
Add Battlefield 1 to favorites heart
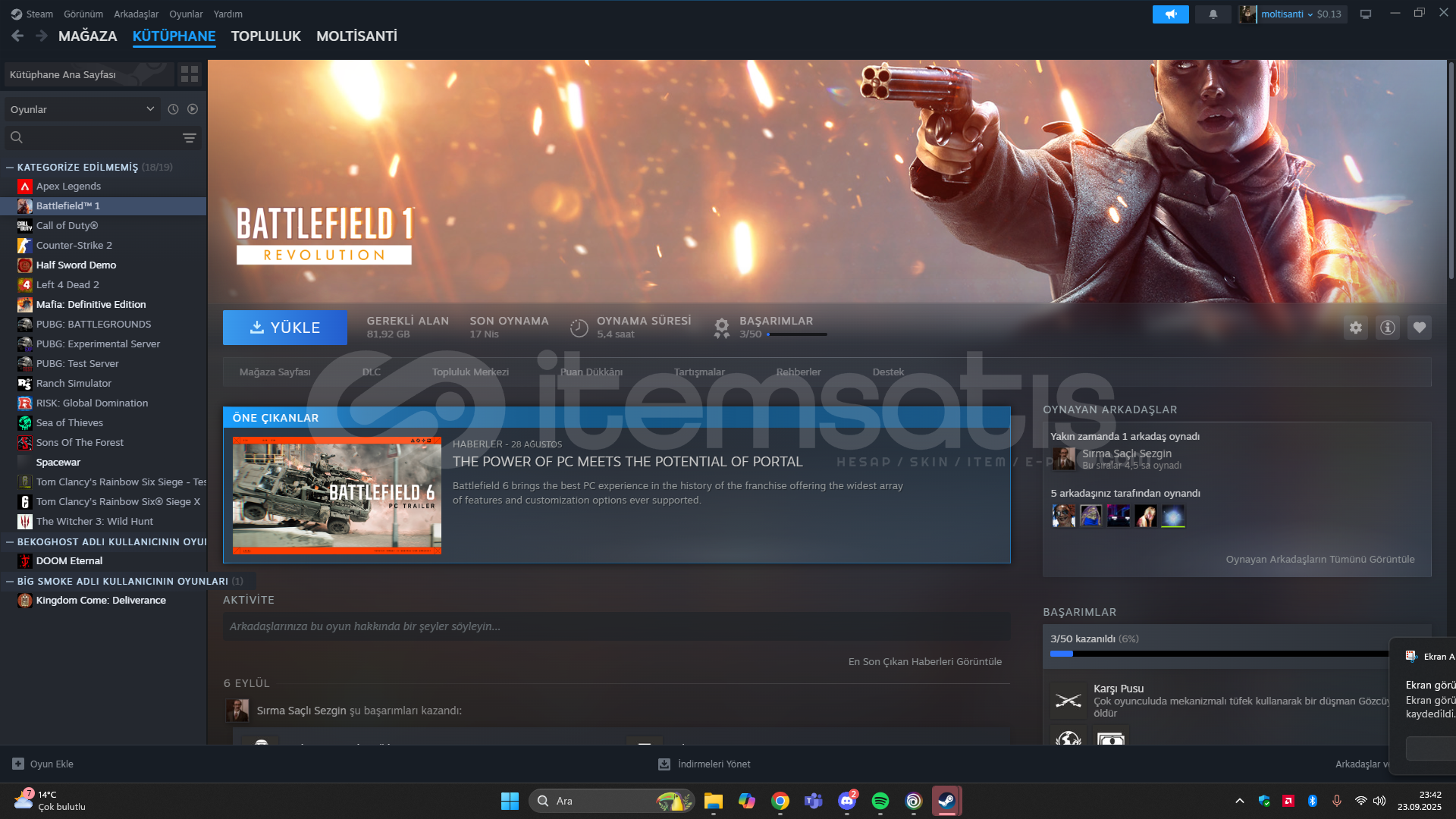tap(1419, 328)
